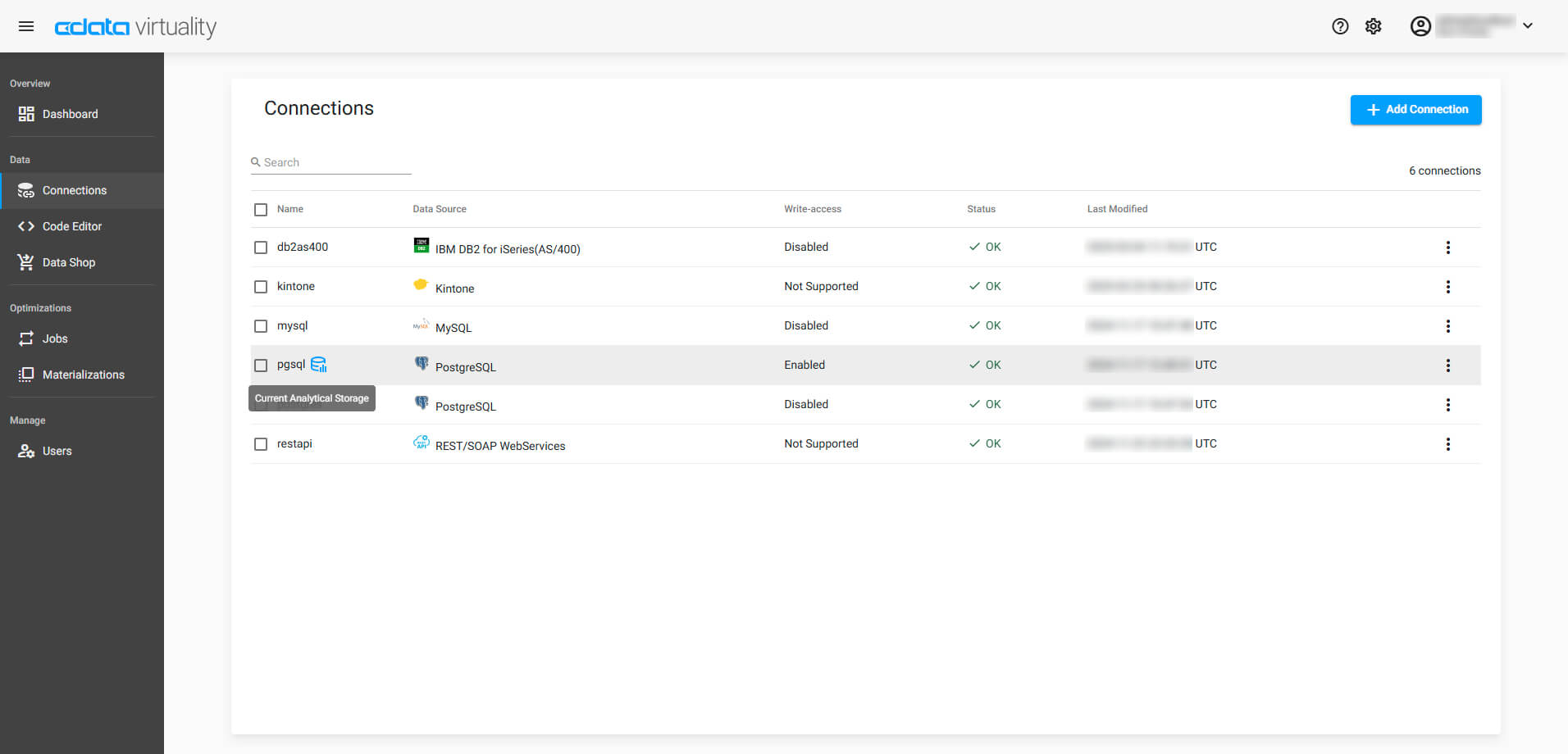
Task: Click the REST/SOAP WebServices icon
Action: (421, 442)
